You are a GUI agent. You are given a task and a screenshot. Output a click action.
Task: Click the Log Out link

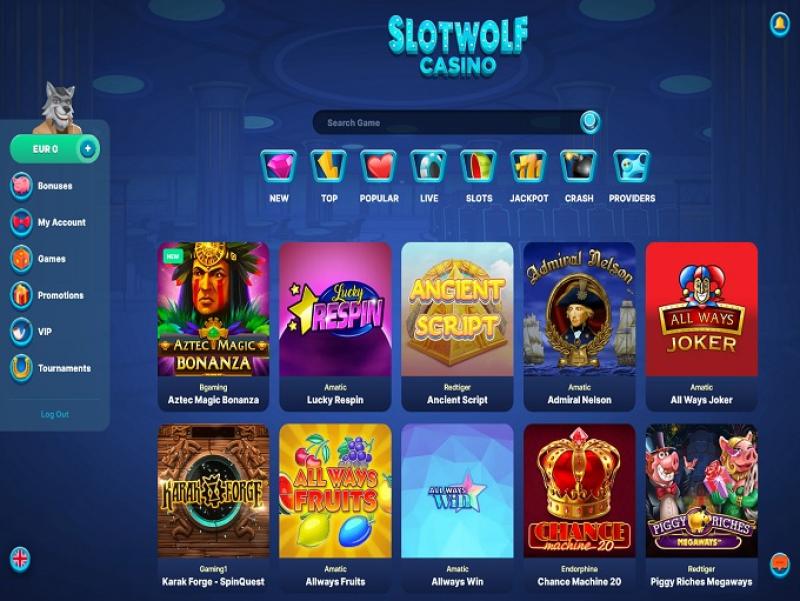point(55,414)
